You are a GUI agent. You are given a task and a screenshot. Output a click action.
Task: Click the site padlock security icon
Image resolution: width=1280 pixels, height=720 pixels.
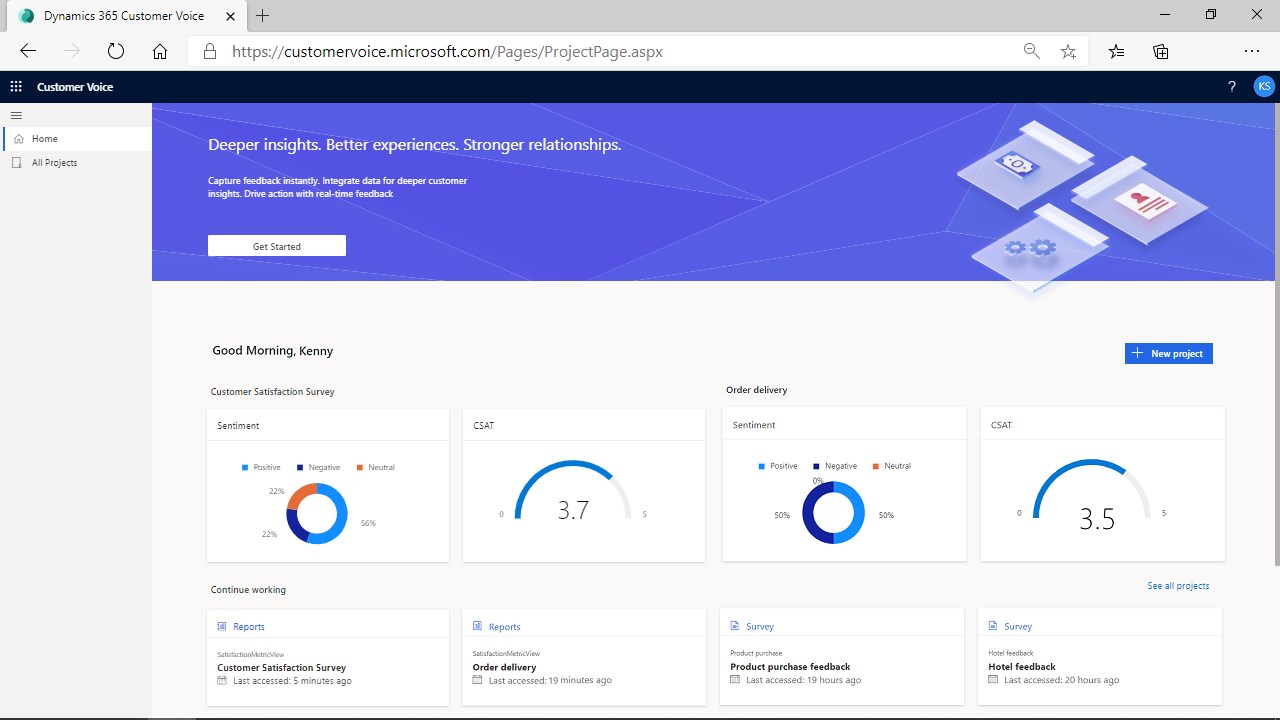pos(209,51)
